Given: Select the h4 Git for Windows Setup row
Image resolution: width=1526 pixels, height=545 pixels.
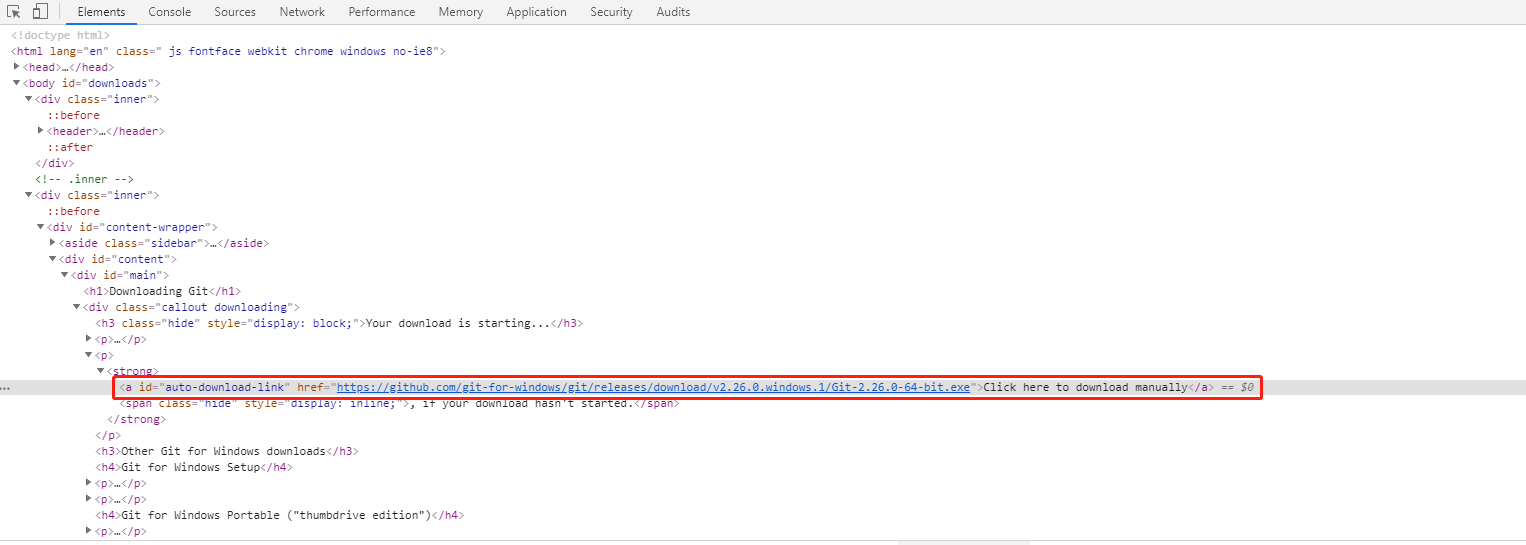Looking at the screenshot, I should click(x=193, y=467).
